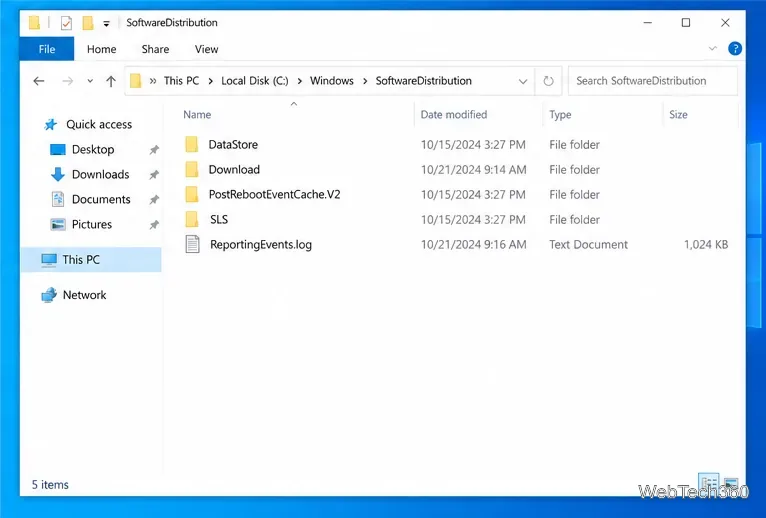Click the Search SoftwareDistribution field

point(653,81)
